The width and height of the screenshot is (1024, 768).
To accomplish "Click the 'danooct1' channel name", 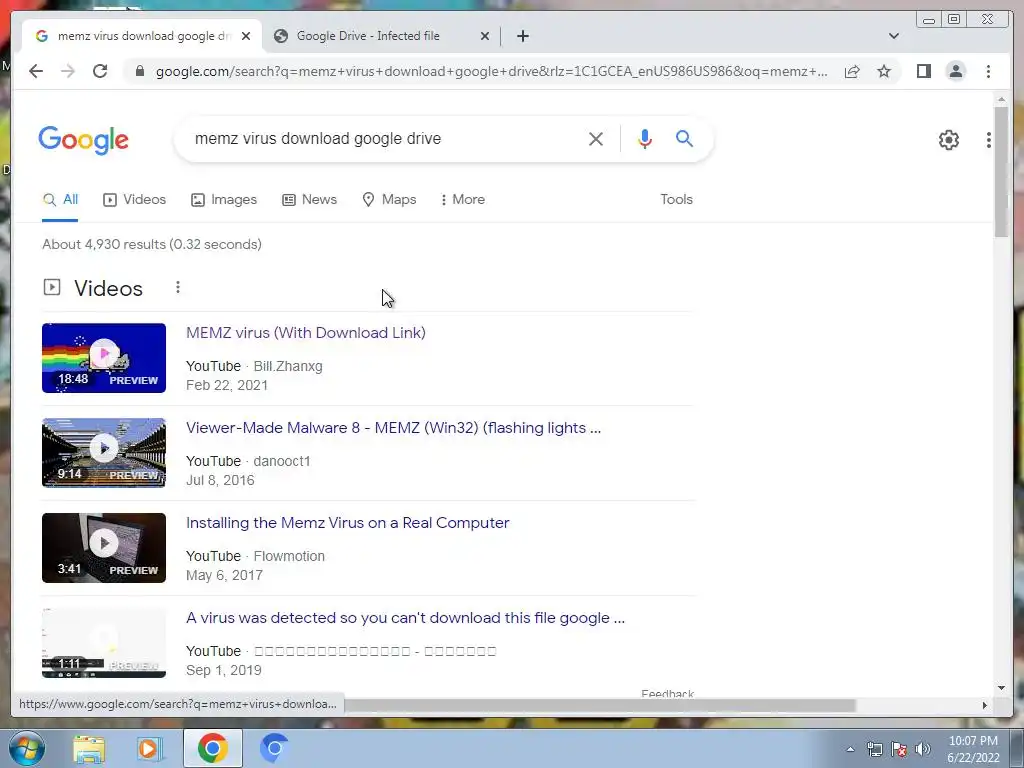I will 281,461.
